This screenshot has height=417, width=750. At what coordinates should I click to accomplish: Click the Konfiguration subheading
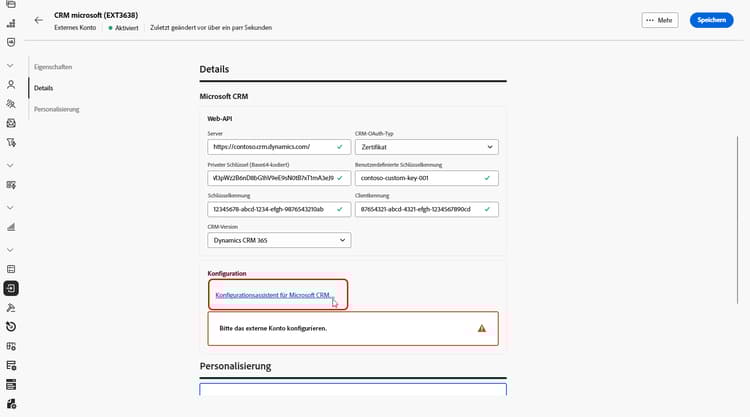pos(227,274)
